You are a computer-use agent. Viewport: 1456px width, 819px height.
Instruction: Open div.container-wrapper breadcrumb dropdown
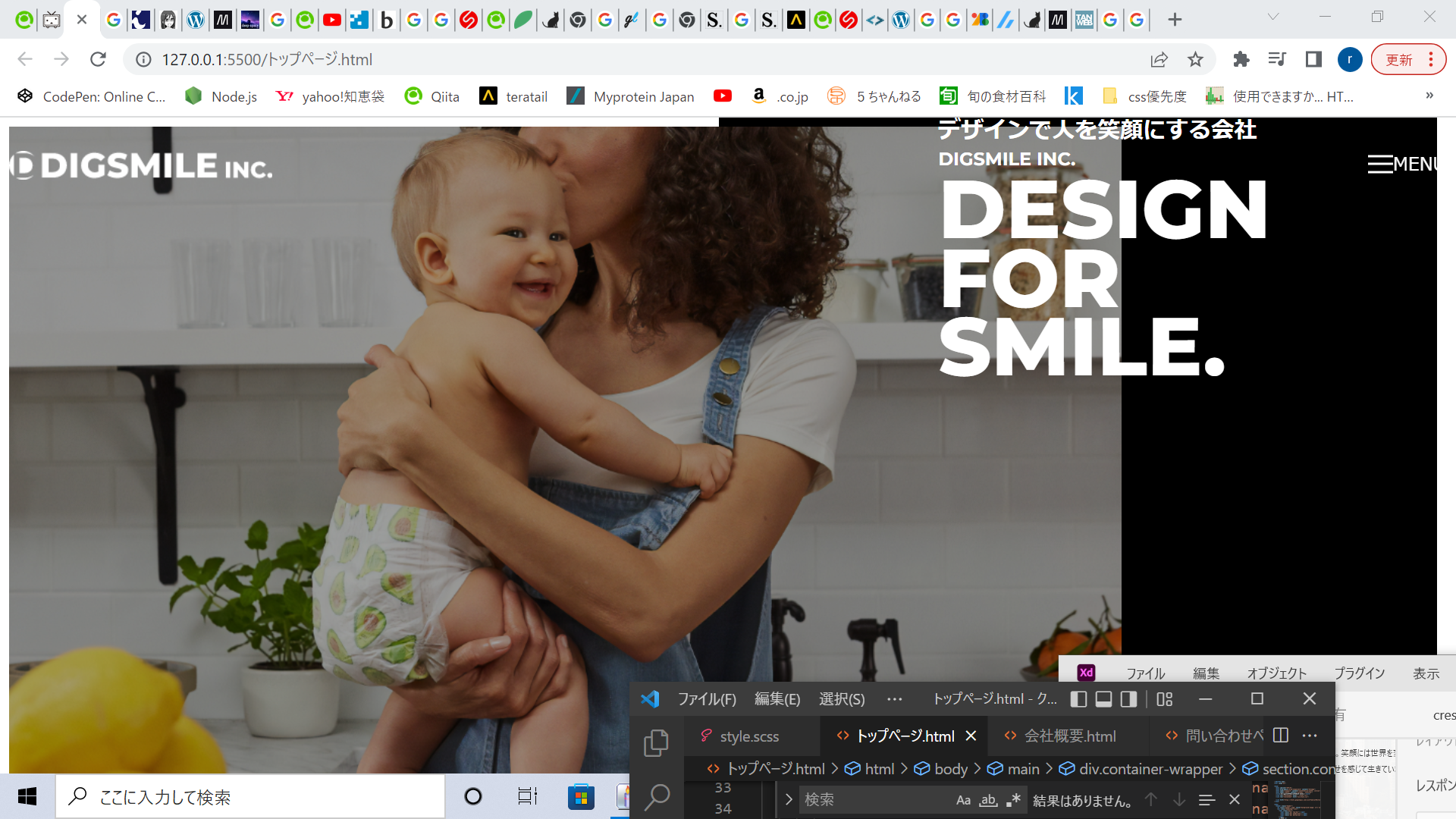tap(1141, 769)
